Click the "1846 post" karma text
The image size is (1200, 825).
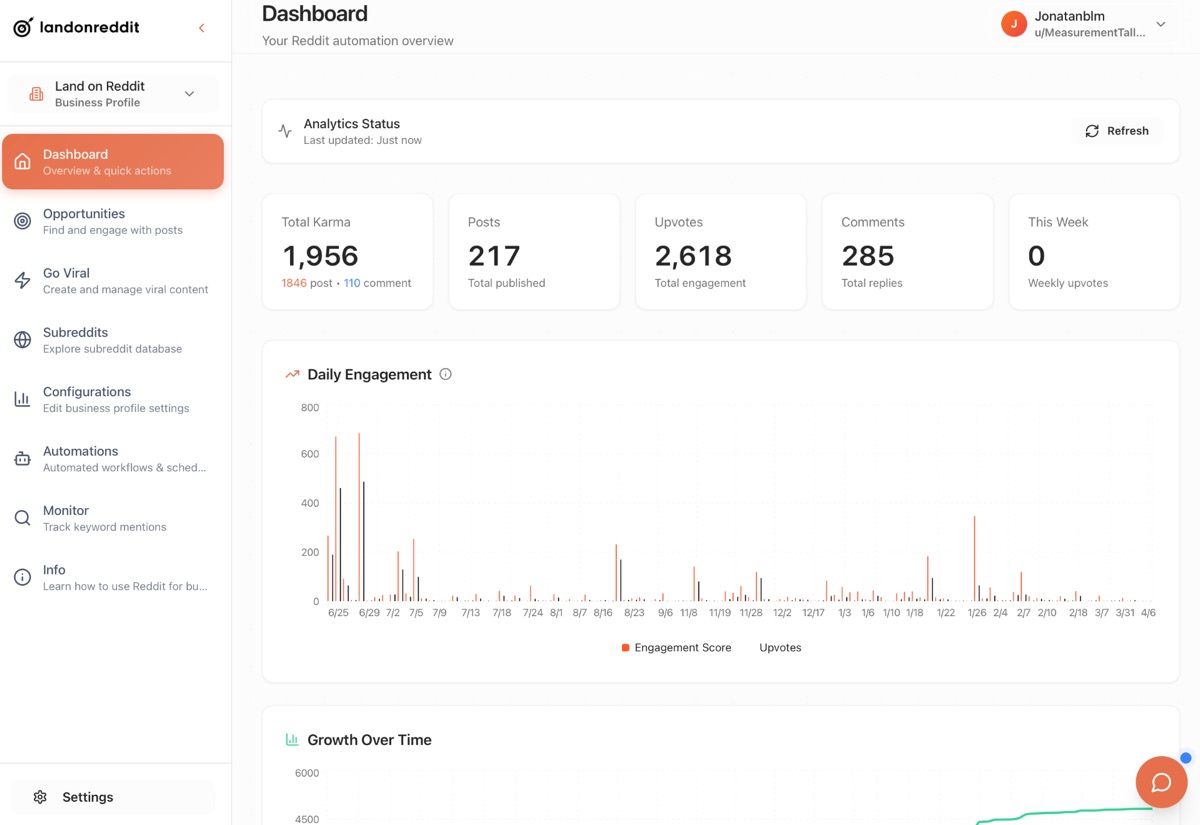tap(308, 283)
